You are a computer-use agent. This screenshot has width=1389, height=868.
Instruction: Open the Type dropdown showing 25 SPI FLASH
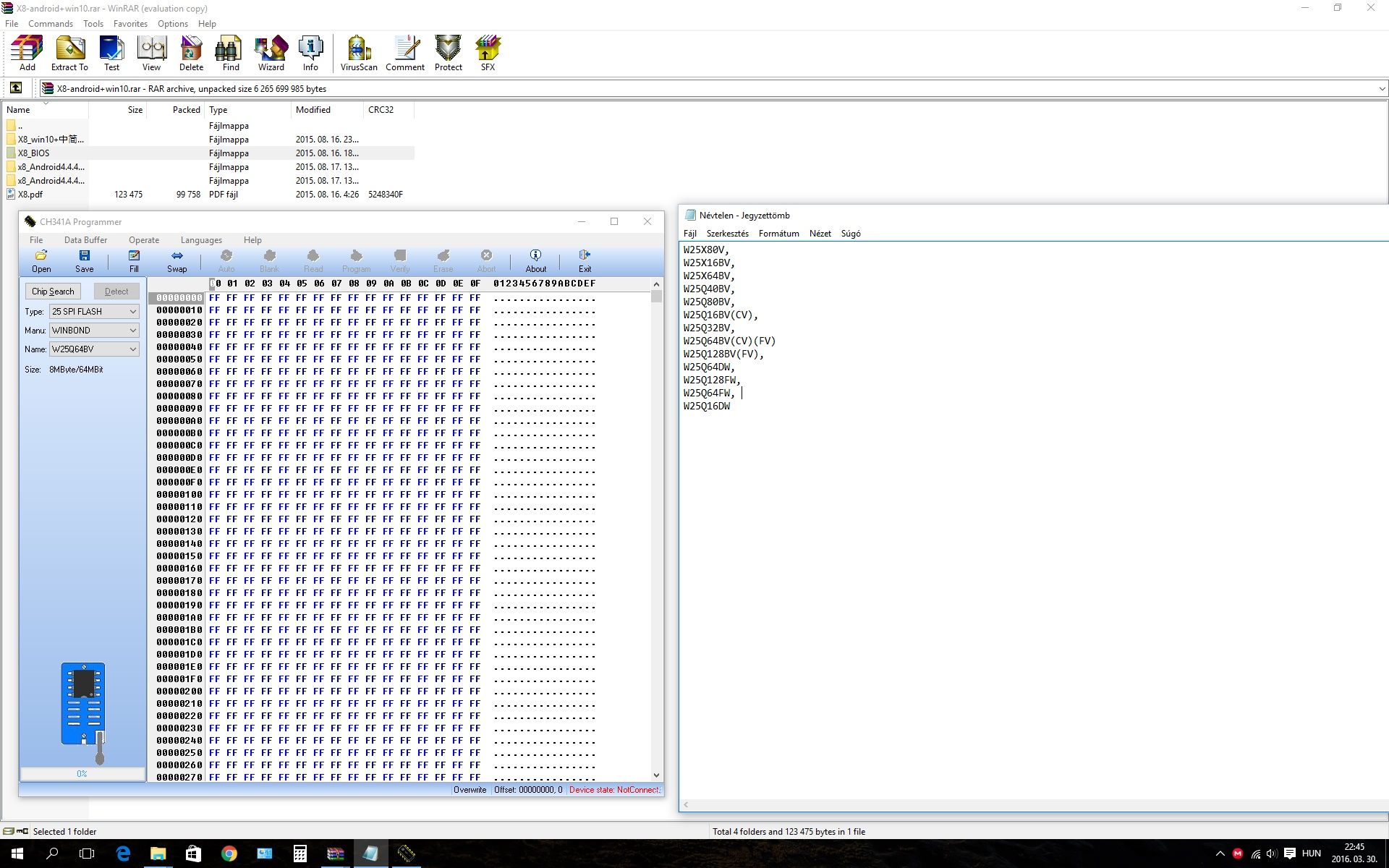(x=94, y=311)
